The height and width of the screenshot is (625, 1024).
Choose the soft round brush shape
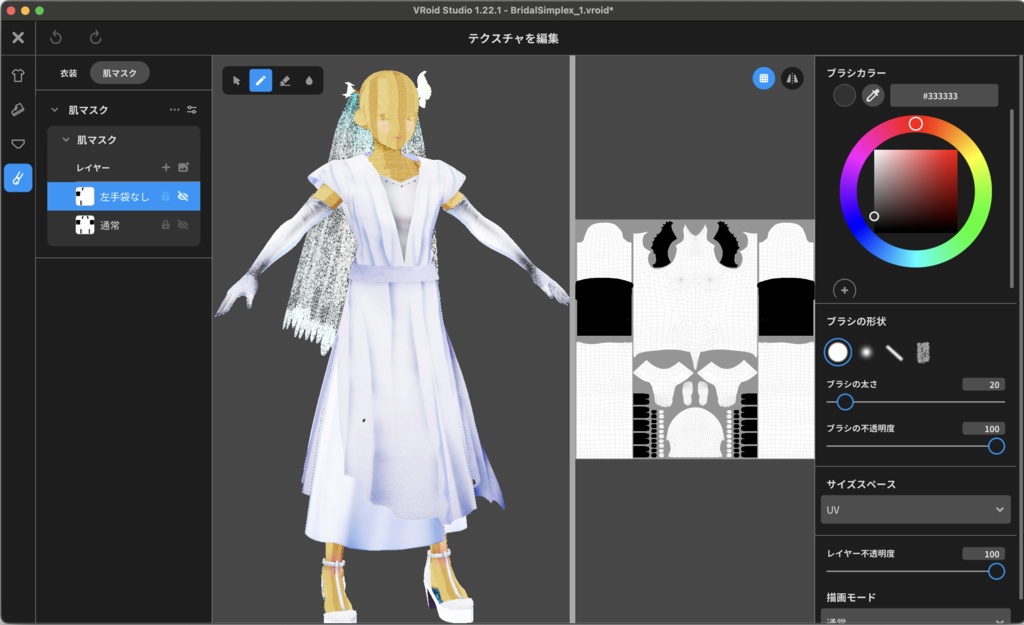pos(866,353)
